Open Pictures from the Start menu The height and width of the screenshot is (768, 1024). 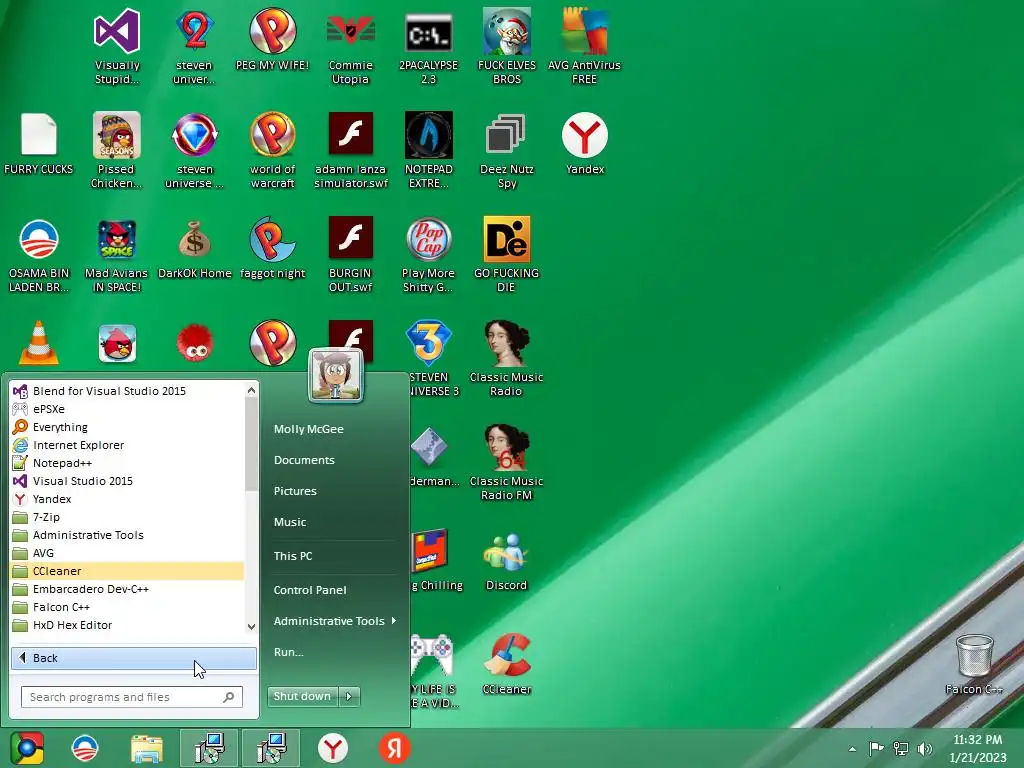click(295, 491)
